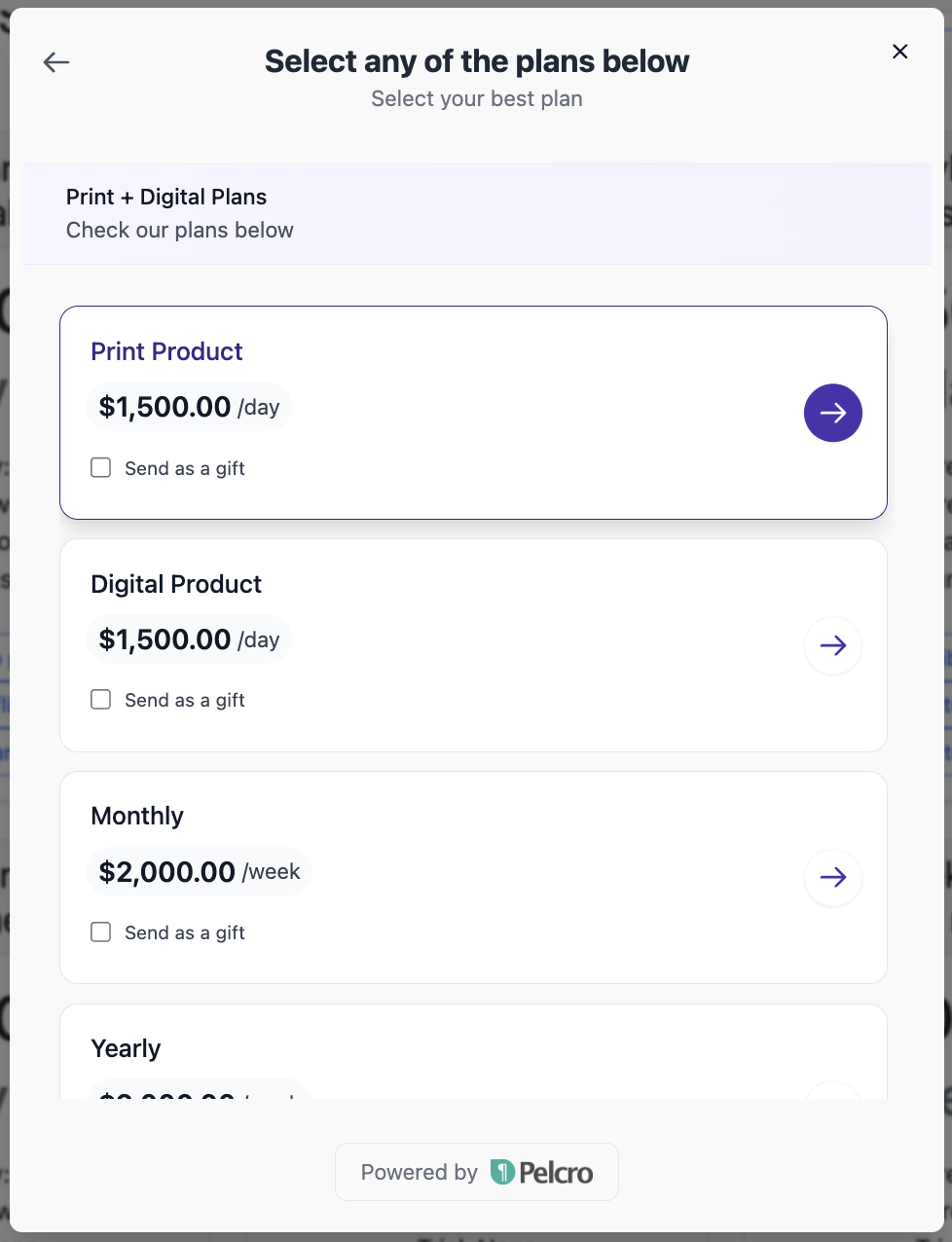Select the Print Product plan title
This screenshot has width=952, height=1242.
coord(166,351)
